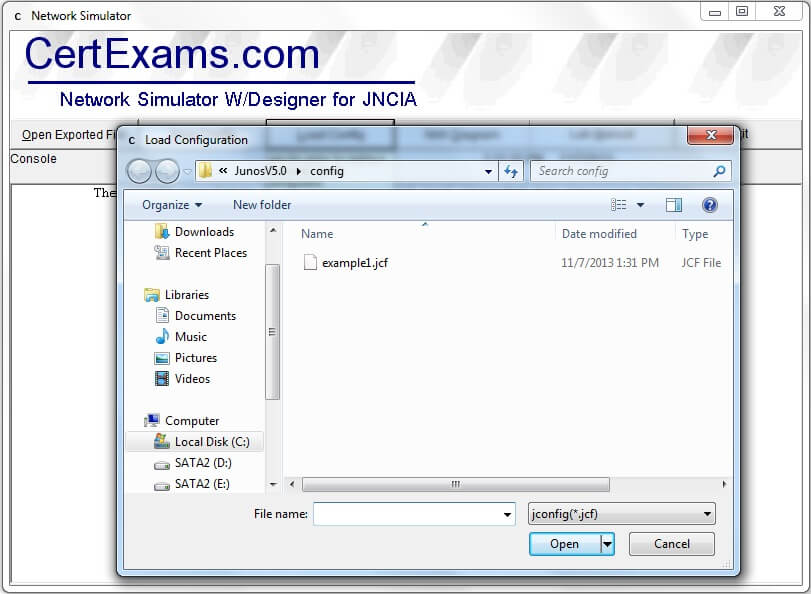Click the Cancel button
The height and width of the screenshot is (594, 811).
pyautogui.click(x=671, y=544)
